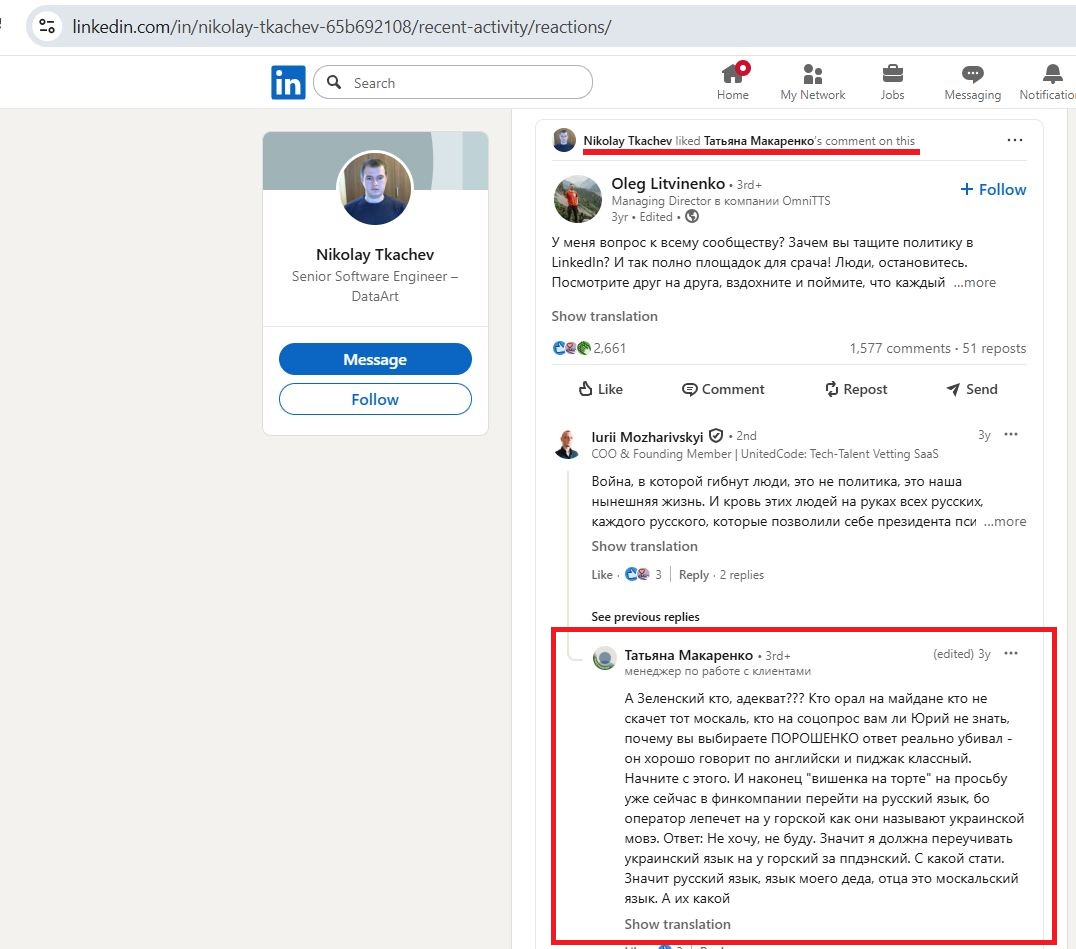Viewport: 1076px width, 949px height.
Task: Go to the Jobs briefcase icon
Action: click(892, 76)
